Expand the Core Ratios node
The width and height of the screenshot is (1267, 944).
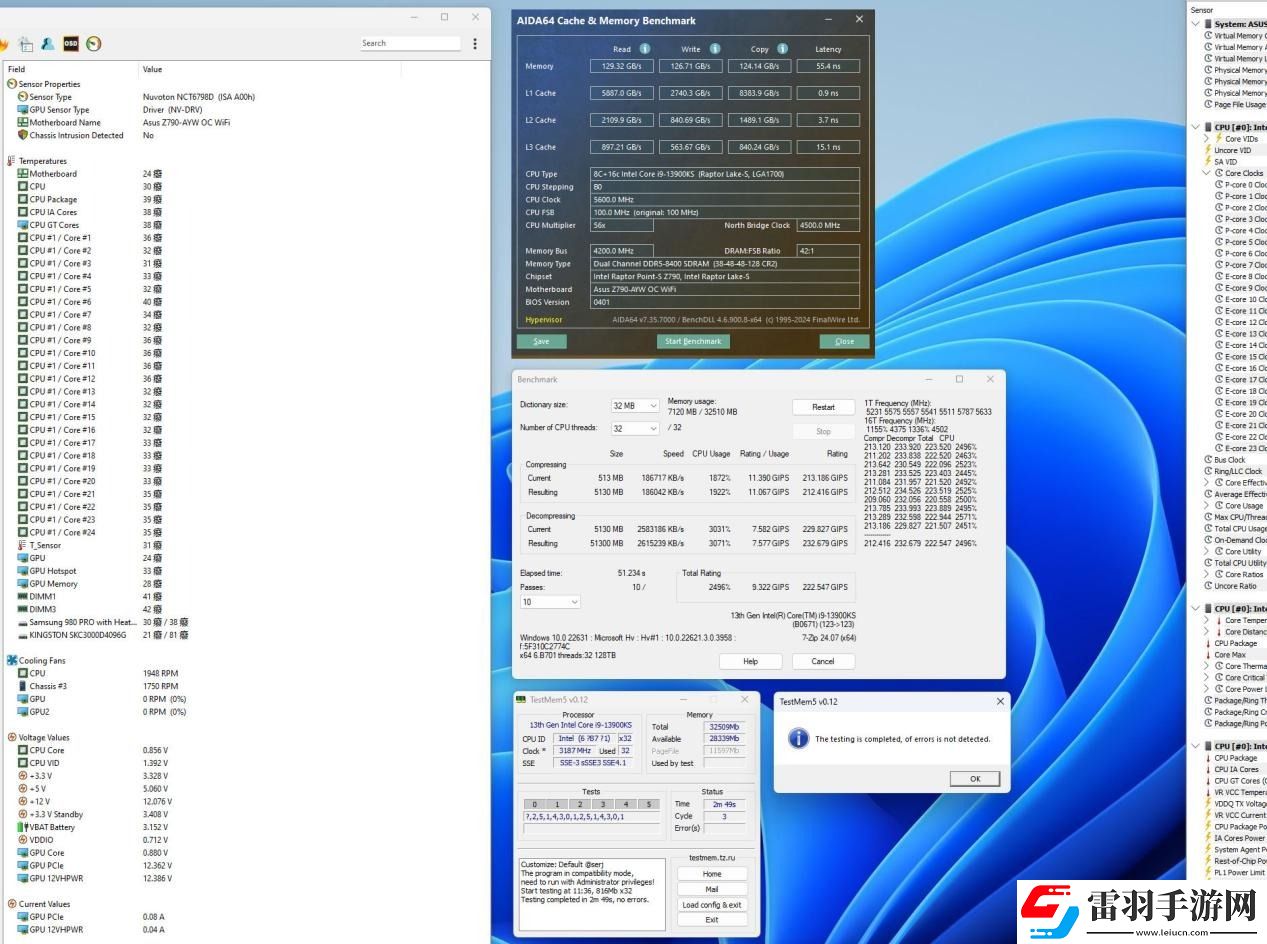click(1207, 575)
